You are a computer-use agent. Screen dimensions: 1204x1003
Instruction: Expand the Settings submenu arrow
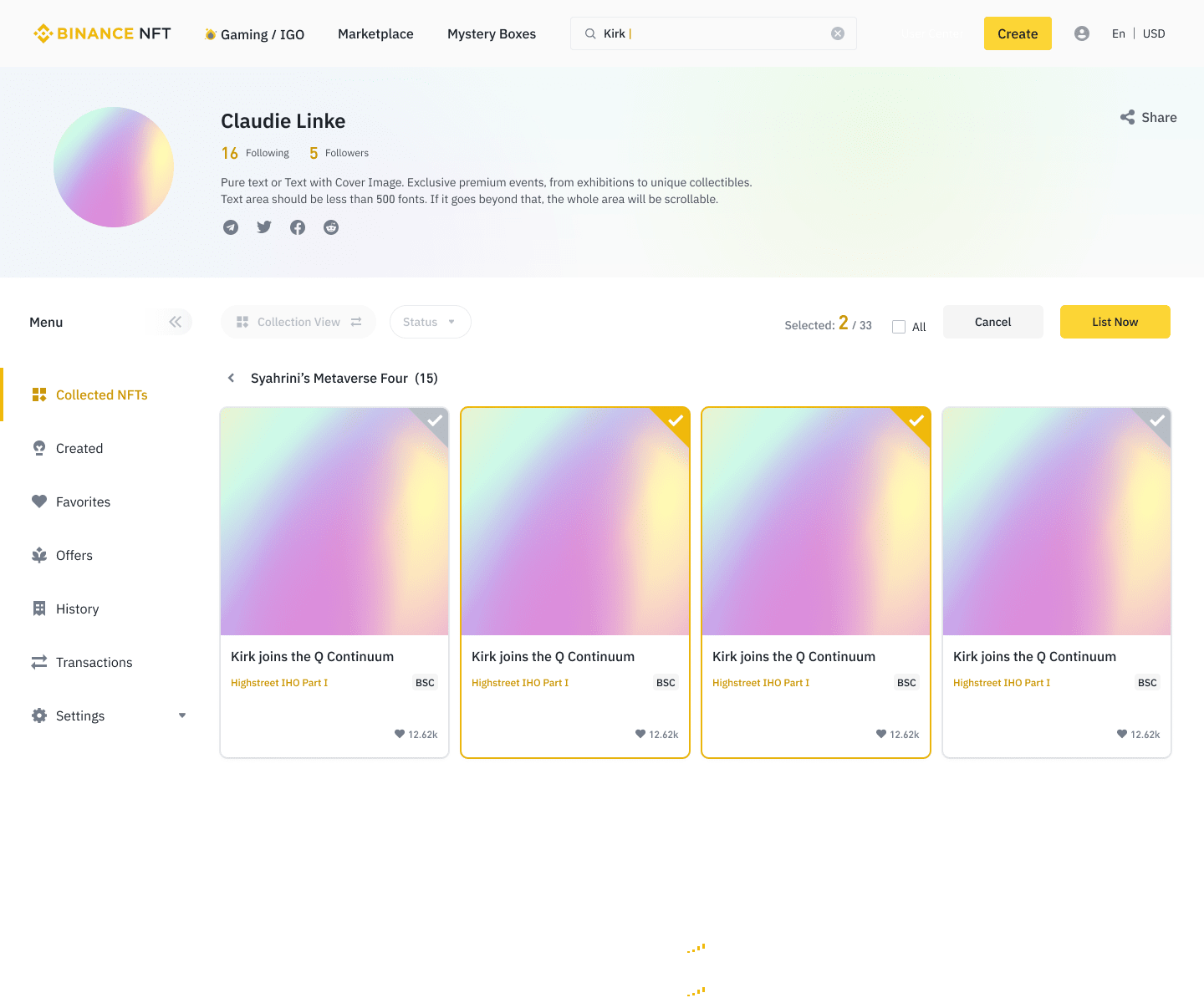click(x=182, y=715)
